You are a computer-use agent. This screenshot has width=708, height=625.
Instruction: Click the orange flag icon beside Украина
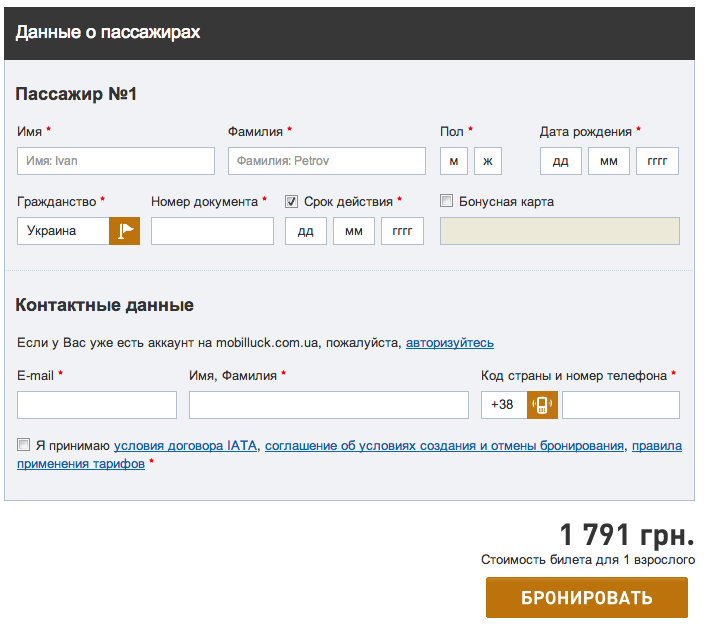click(x=125, y=231)
